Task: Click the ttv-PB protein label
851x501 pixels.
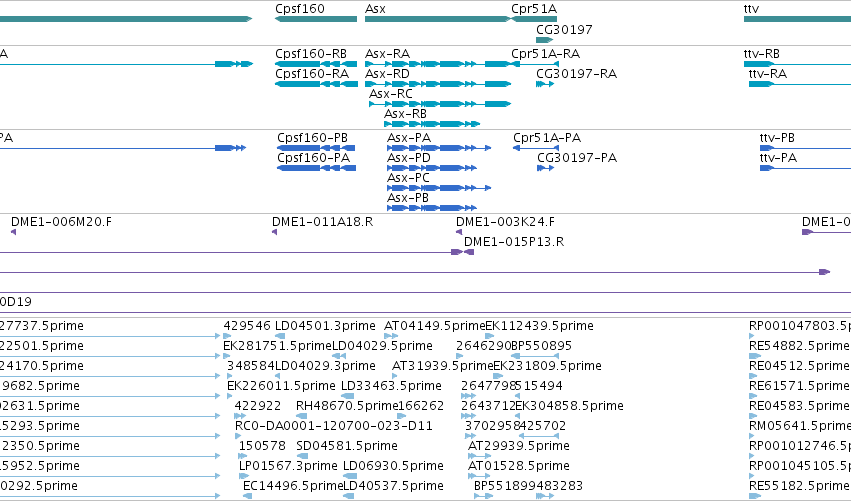Action: pyautogui.click(x=777, y=138)
